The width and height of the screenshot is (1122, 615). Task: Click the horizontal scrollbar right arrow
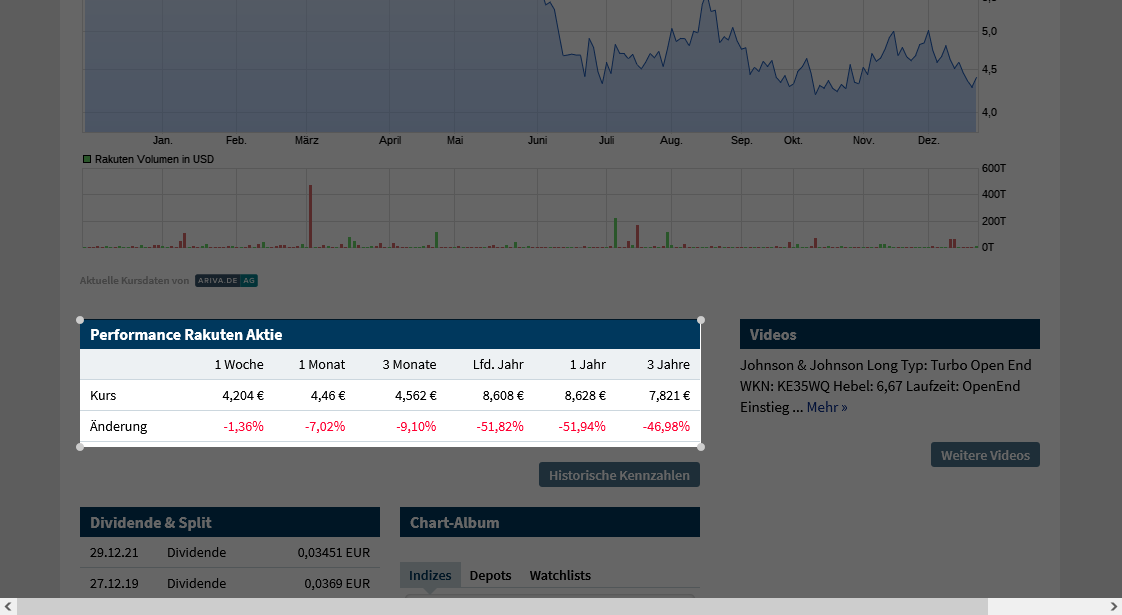[1113, 606]
